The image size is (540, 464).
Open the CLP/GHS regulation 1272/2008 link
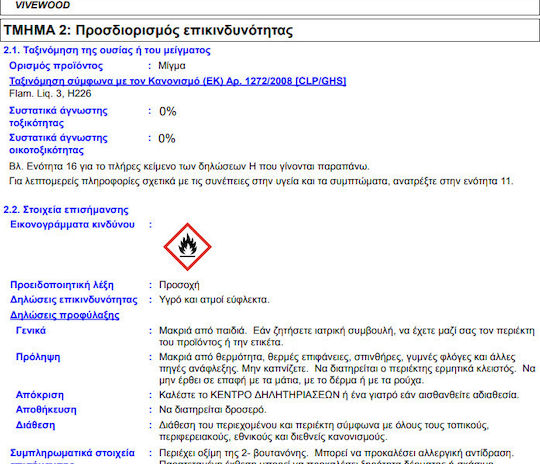point(178,81)
